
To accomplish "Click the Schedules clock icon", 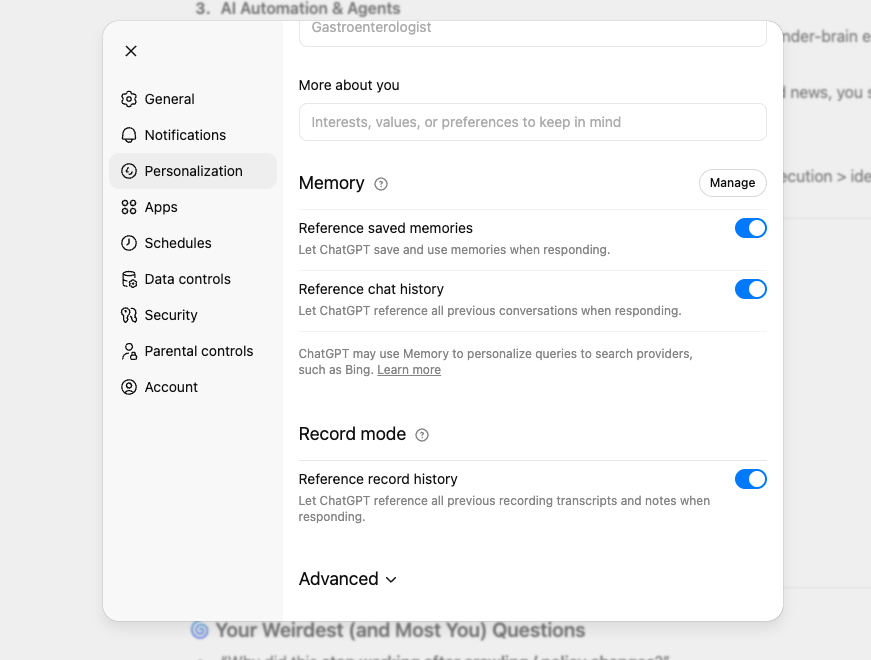I will 129,243.
